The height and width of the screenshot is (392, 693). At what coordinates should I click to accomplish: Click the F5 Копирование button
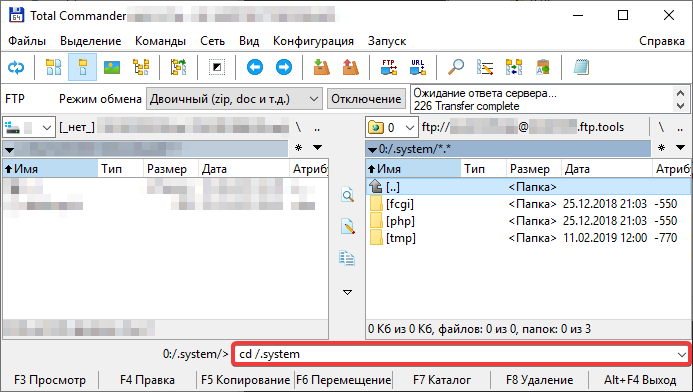coord(245,380)
